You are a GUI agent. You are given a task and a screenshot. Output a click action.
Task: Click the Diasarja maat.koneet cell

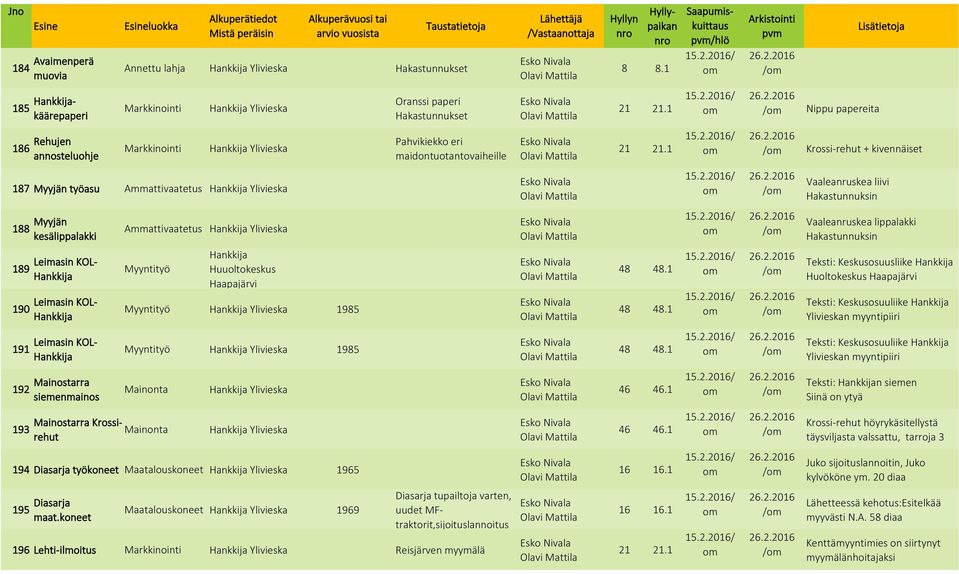point(62,510)
